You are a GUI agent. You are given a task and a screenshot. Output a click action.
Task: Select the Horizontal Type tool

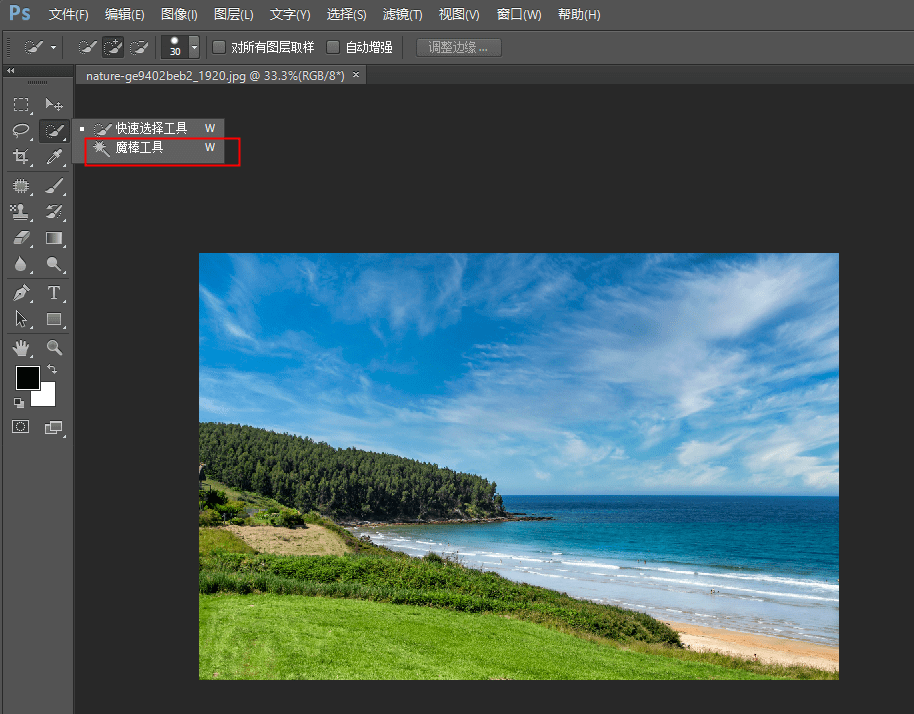pos(54,293)
